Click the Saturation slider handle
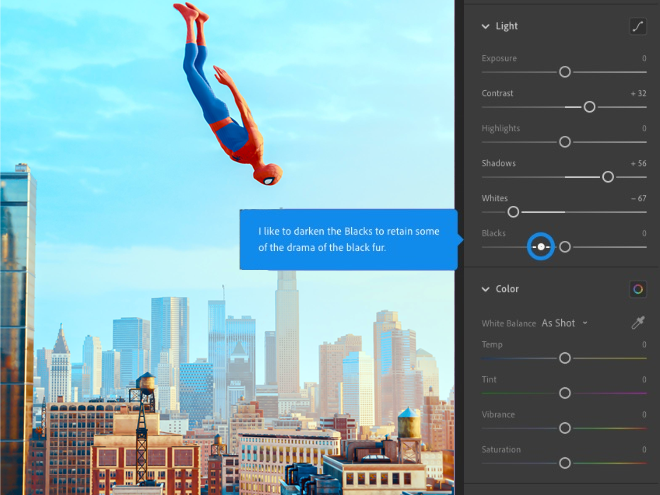The width and height of the screenshot is (660, 495). click(565, 463)
